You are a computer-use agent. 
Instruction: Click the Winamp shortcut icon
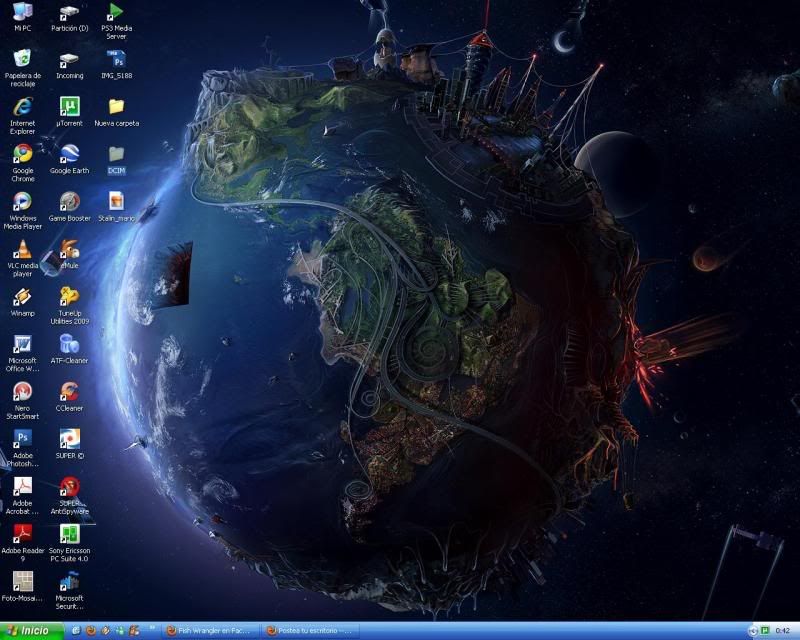click(22, 297)
